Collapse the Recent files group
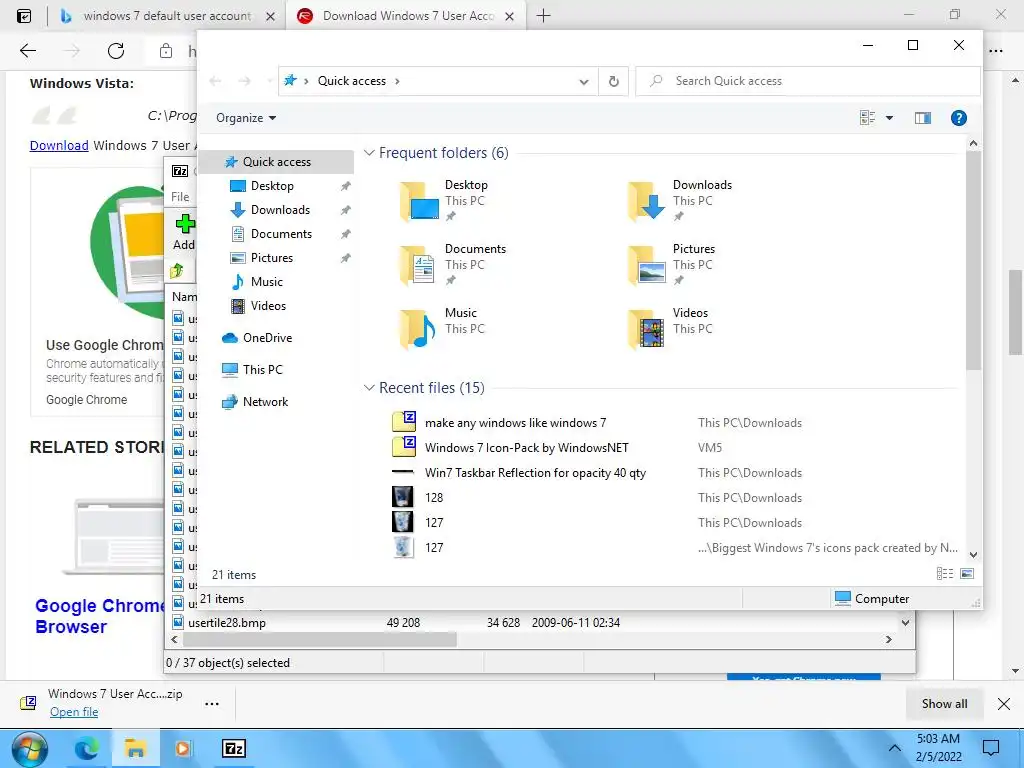The width and height of the screenshot is (1024, 768). [x=369, y=388]
